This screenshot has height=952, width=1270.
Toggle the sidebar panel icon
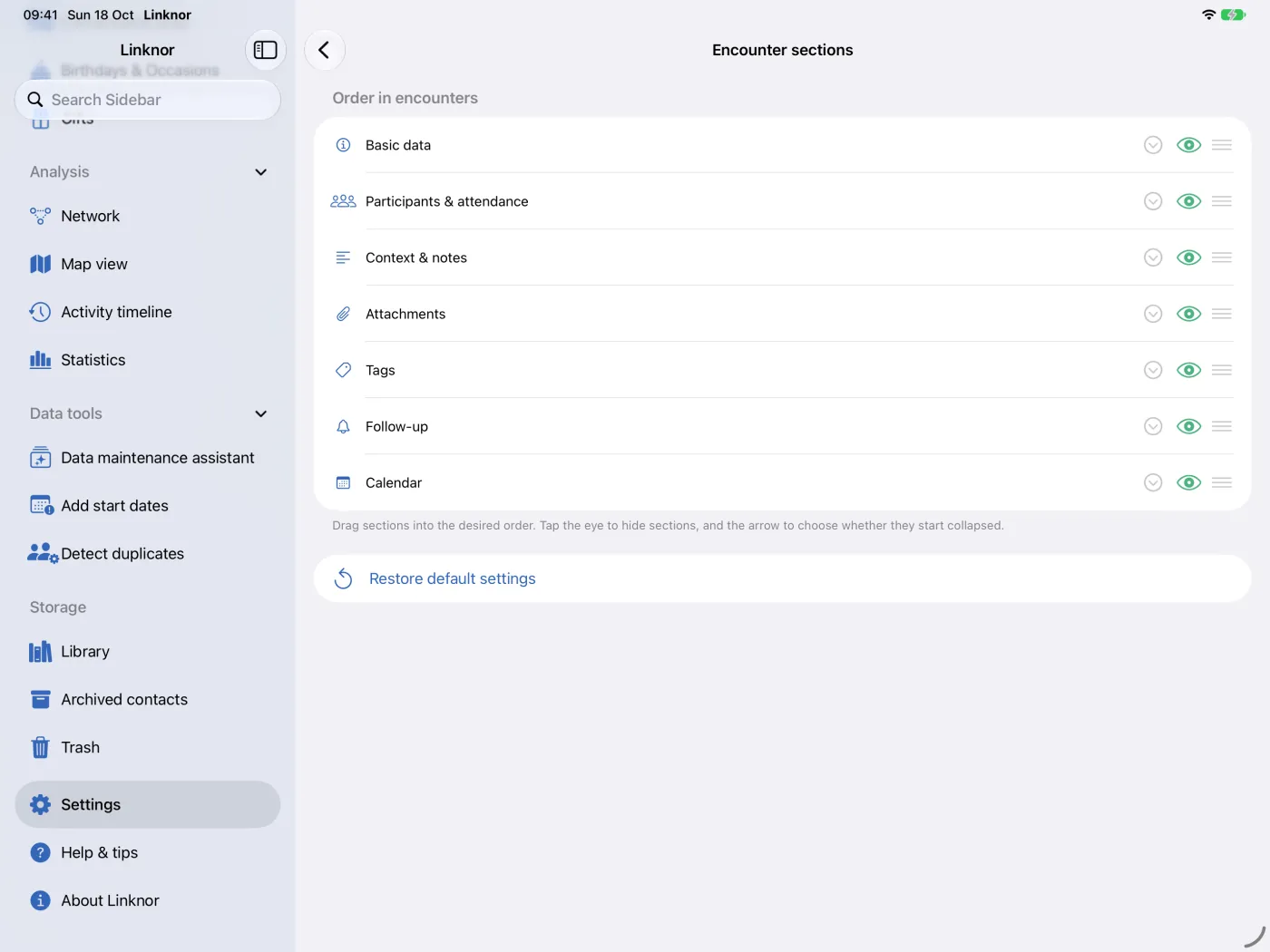click(266, 50)
